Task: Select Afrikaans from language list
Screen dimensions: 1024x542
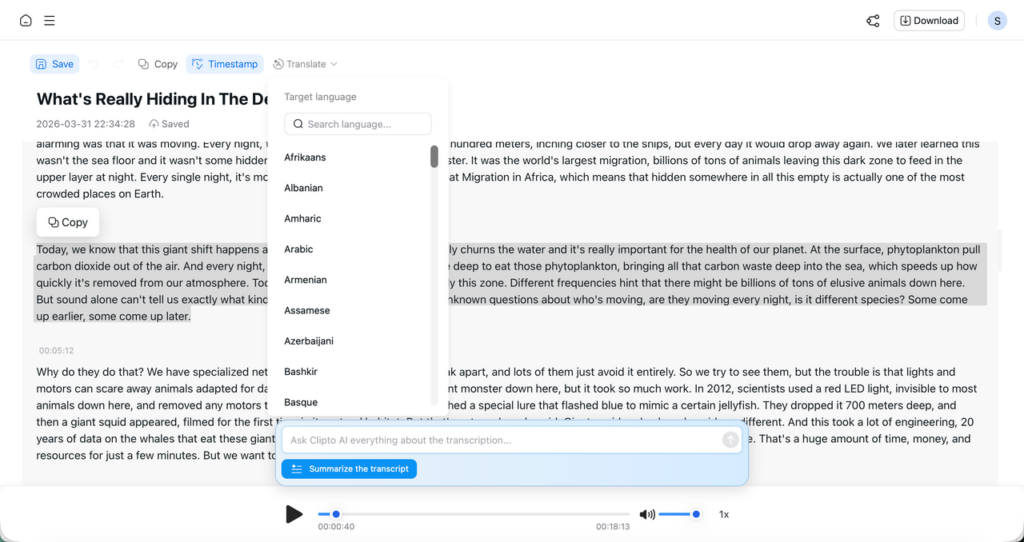Action: pyautogui.click(x=305, y=157)
